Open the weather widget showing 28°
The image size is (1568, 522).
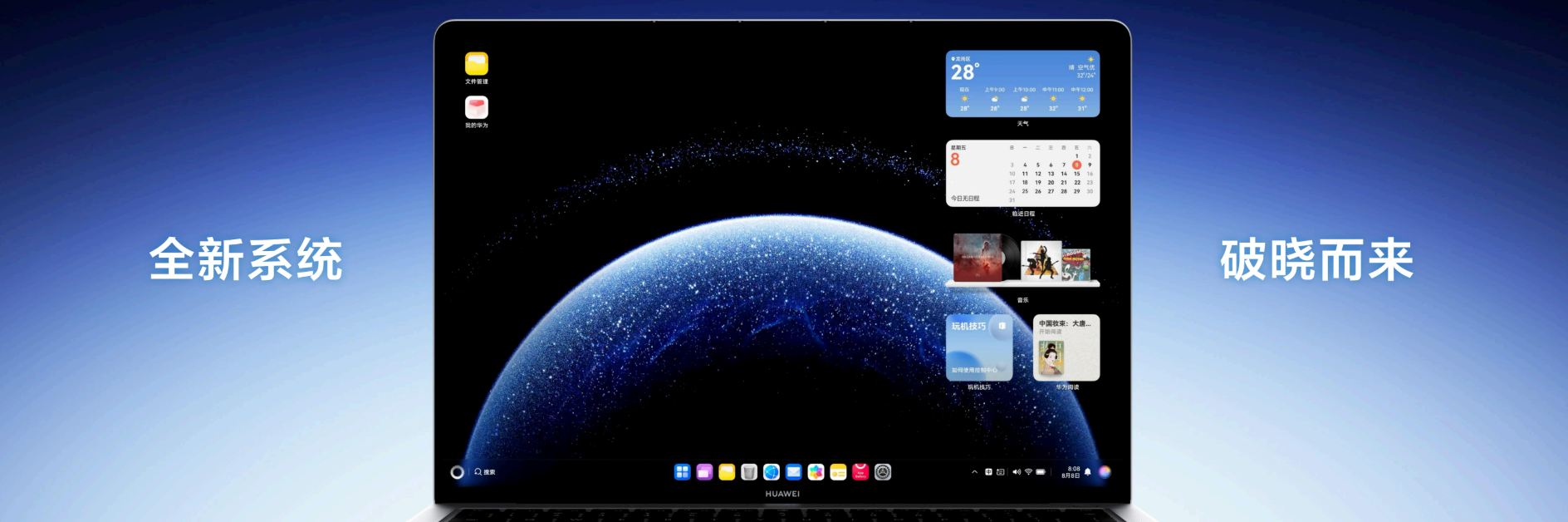[1023, 84]
